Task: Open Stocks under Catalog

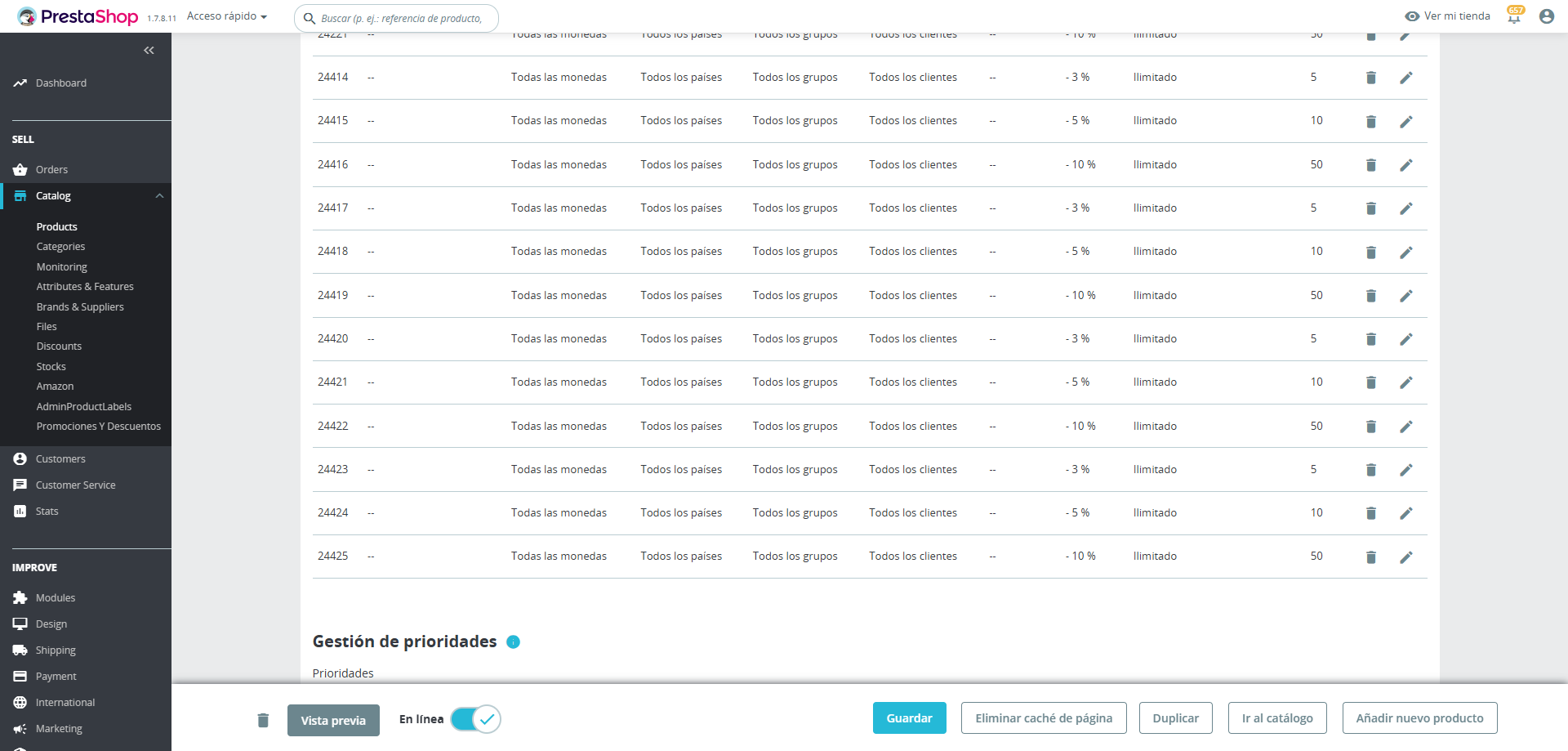Action: [51, 367]
